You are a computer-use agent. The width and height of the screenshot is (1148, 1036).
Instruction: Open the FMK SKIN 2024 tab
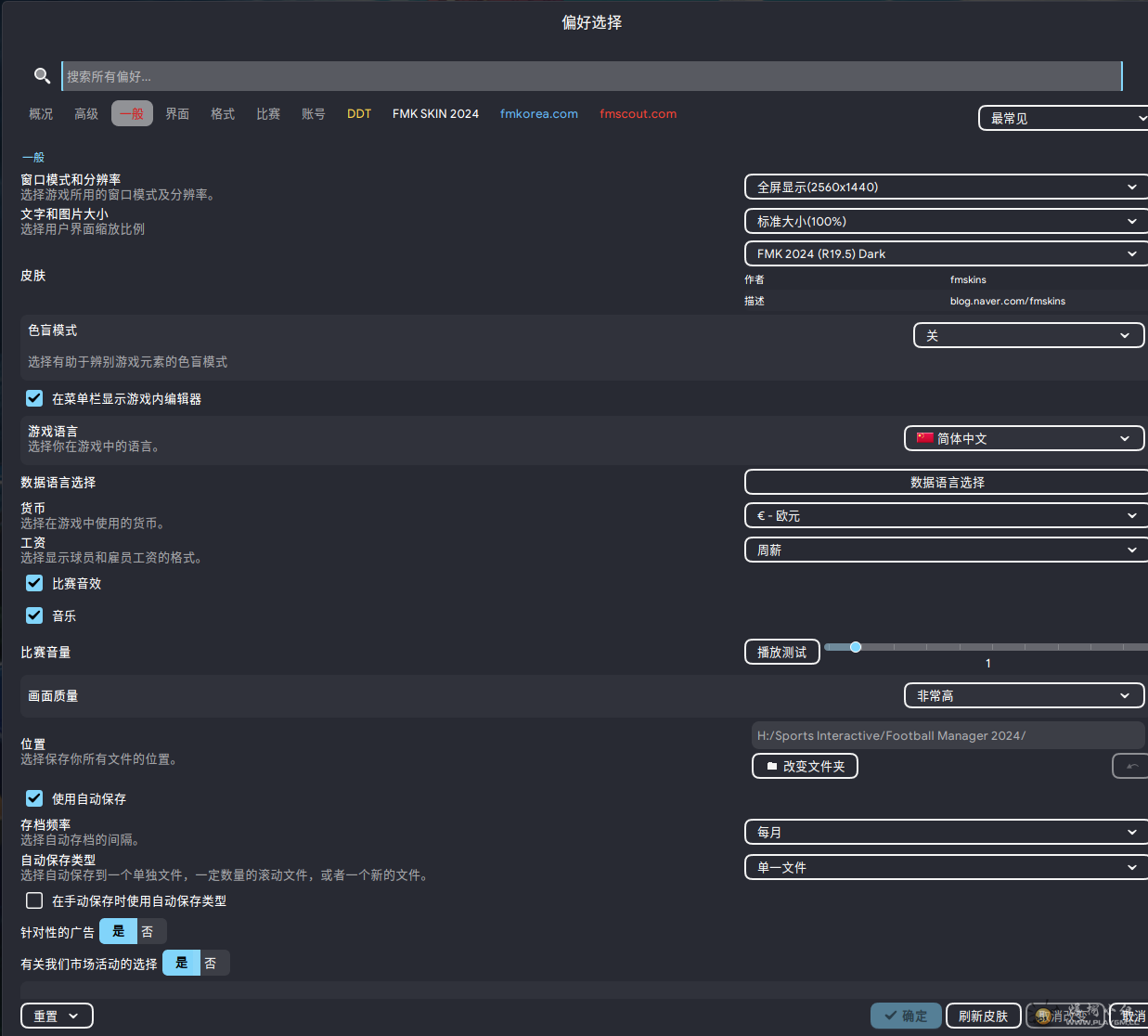pos(435,113)
